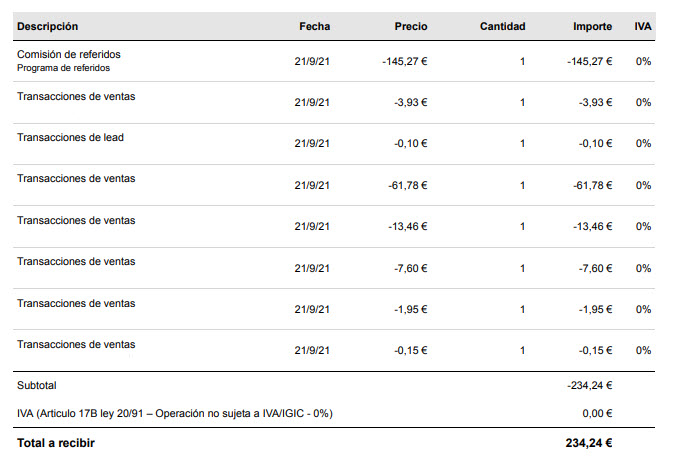Click the Importe column header
The width and height of the screenshot is (678, 476).
pyautogui.click(x=593, y=26)
